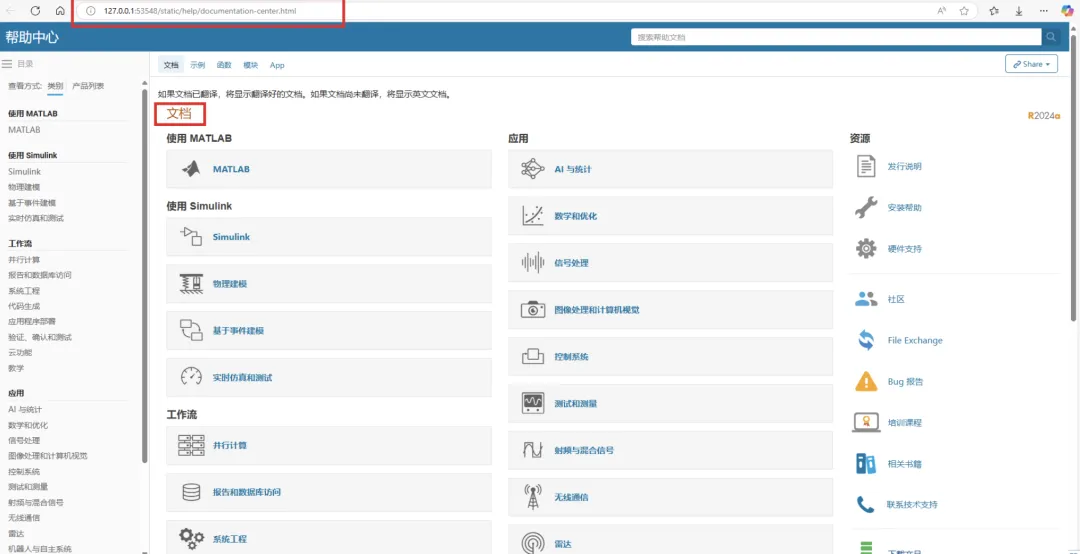Screen dimensions: 1080x554
Task: Reload the page with the refresh button
Action: (x=35, y=11)
